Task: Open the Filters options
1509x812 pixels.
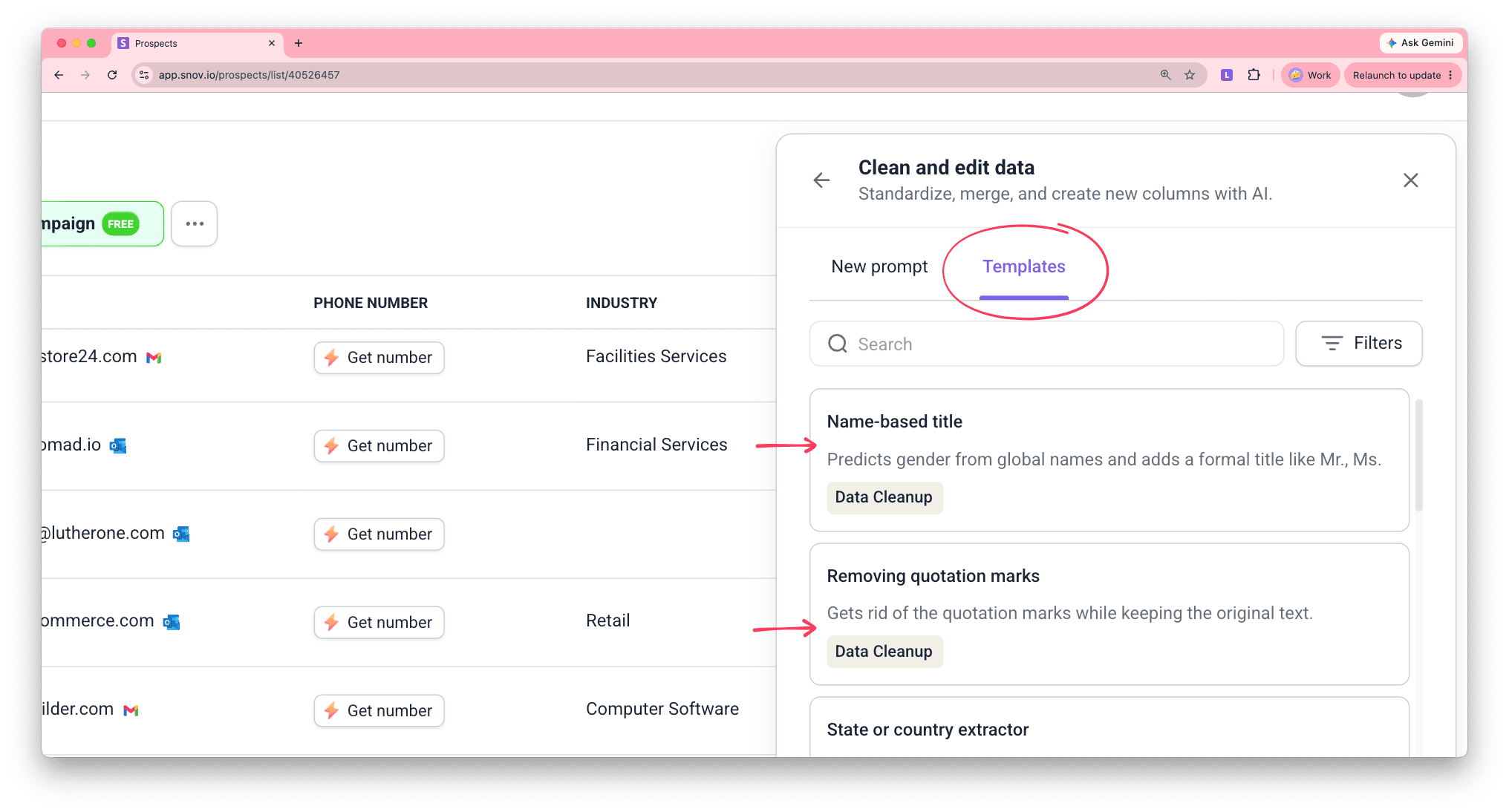Action: click(x=1358, y=343)
